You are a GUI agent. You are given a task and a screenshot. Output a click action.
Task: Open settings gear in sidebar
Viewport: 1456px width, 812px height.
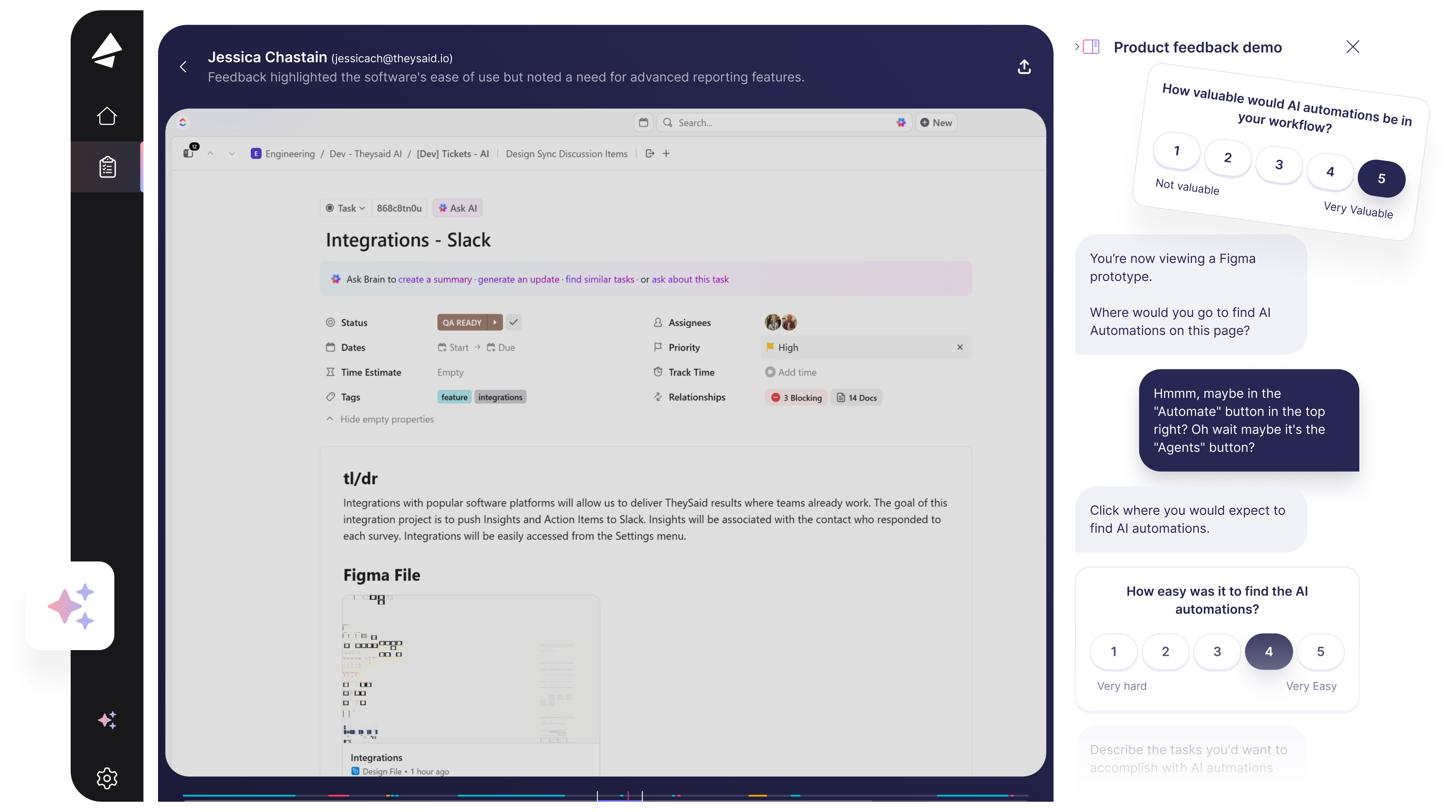107,778
